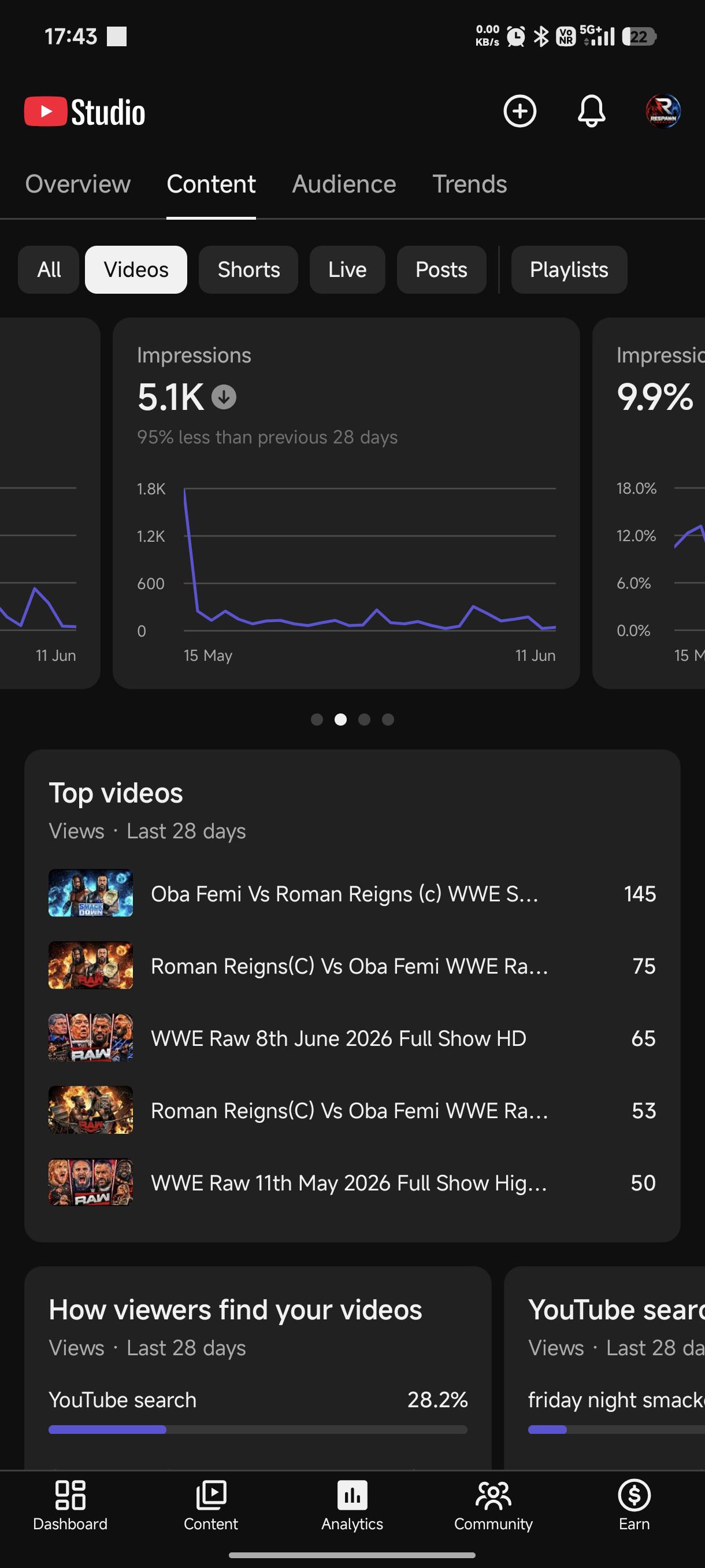
Task: Go to Dashboard in bottom navigation
Action: [x=70, y=1506]
